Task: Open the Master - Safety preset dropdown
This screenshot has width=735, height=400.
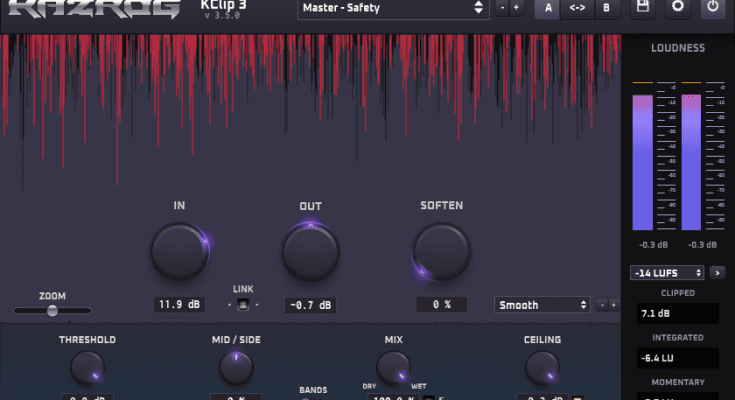Action: pos(390,8)
